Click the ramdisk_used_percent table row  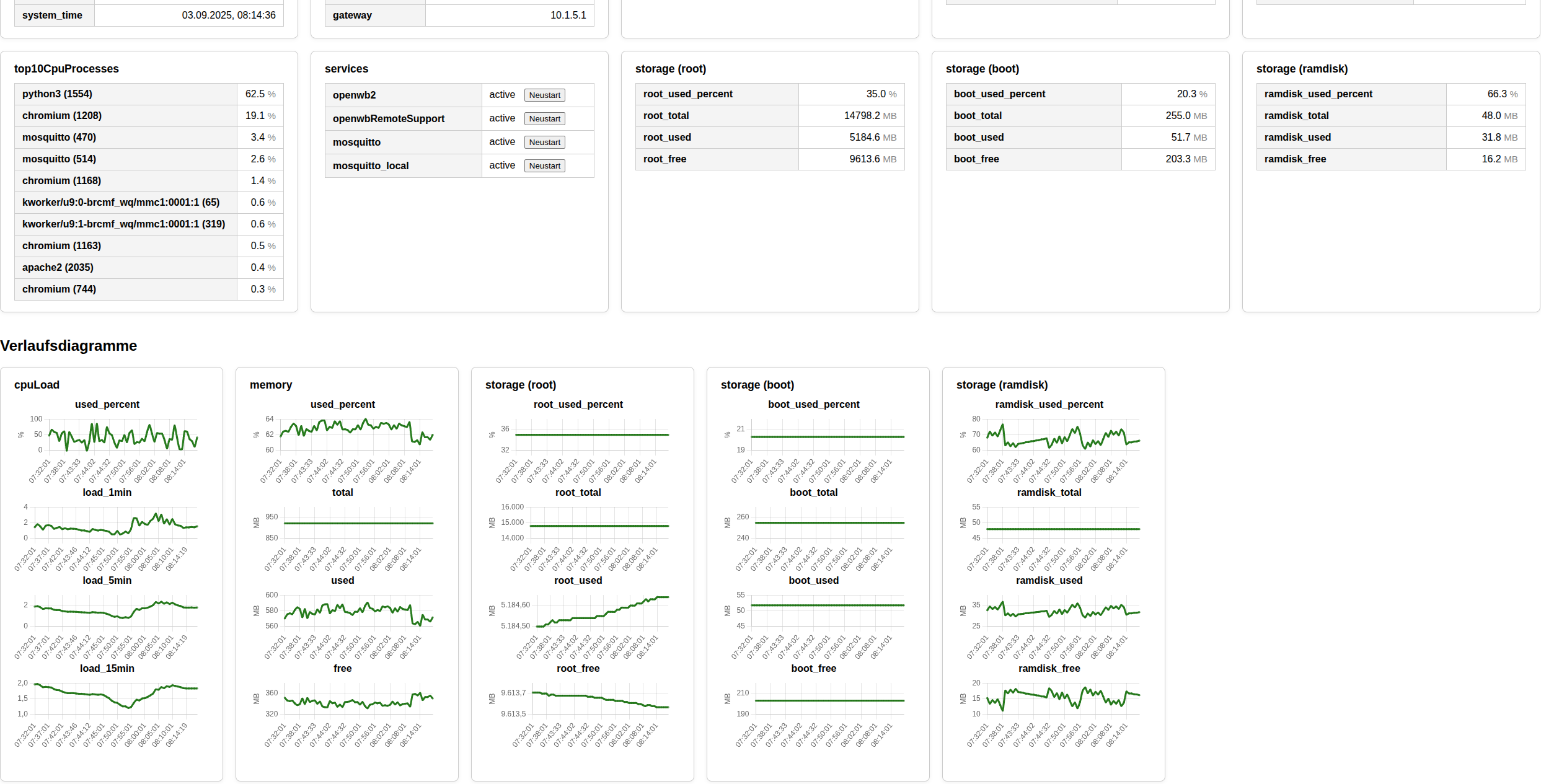point(1390,94)
